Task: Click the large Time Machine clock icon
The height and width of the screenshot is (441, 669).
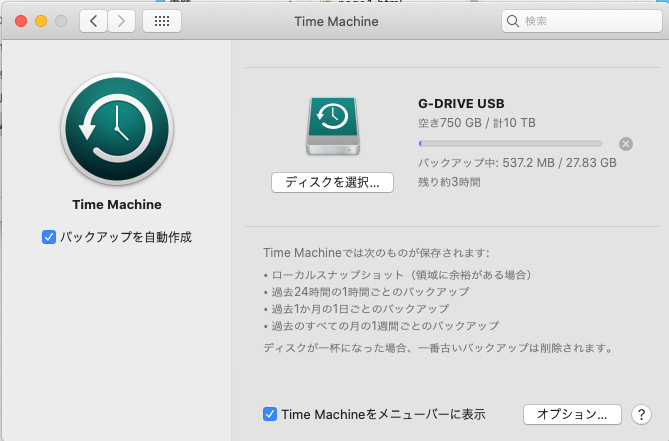Action: pos(117,129)
